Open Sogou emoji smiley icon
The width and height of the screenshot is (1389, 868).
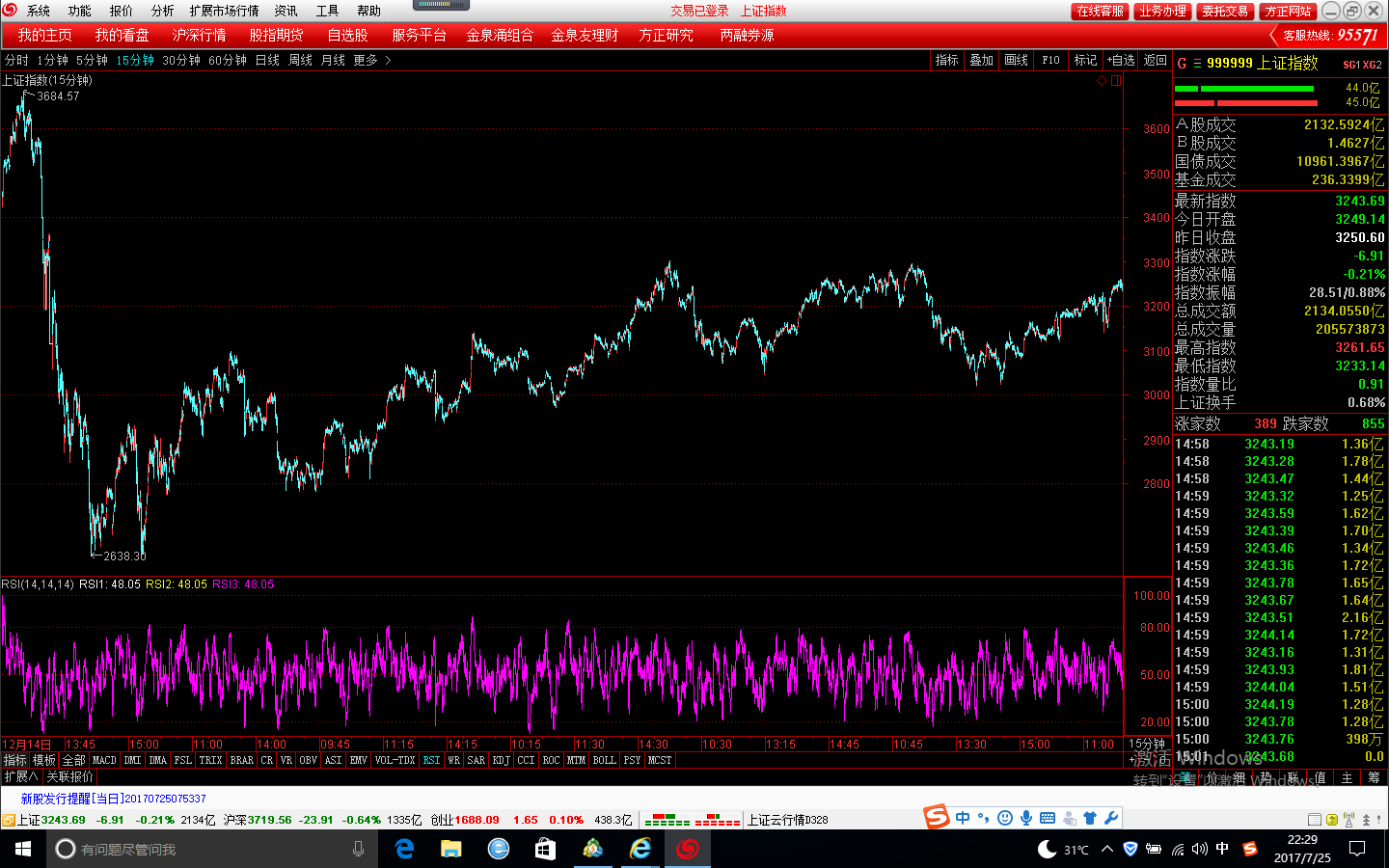[x=1005, y=818]
